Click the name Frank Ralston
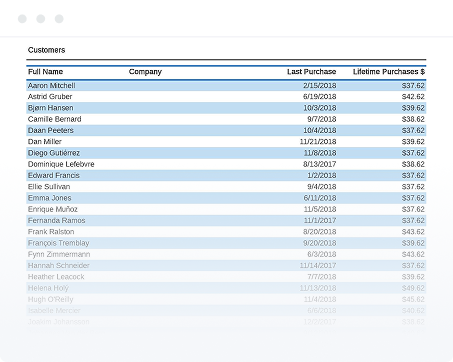The image size is (453, 362). coord(51,232)
